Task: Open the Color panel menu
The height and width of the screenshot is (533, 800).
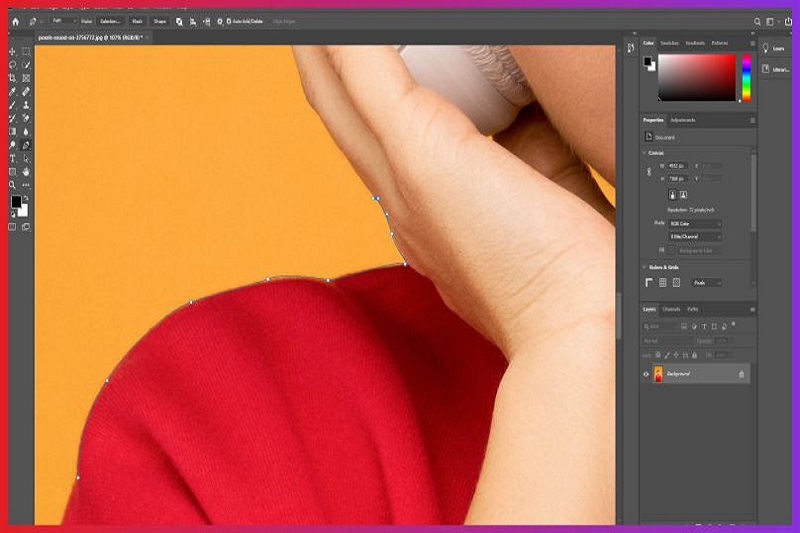Action: coord(752,44)
